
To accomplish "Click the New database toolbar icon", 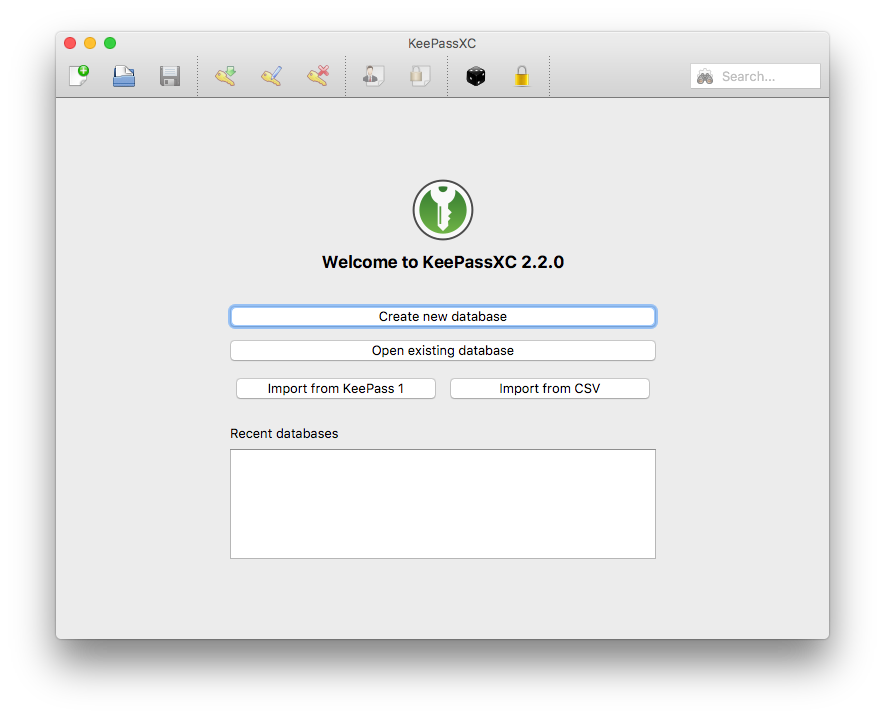I will (79, 76).
